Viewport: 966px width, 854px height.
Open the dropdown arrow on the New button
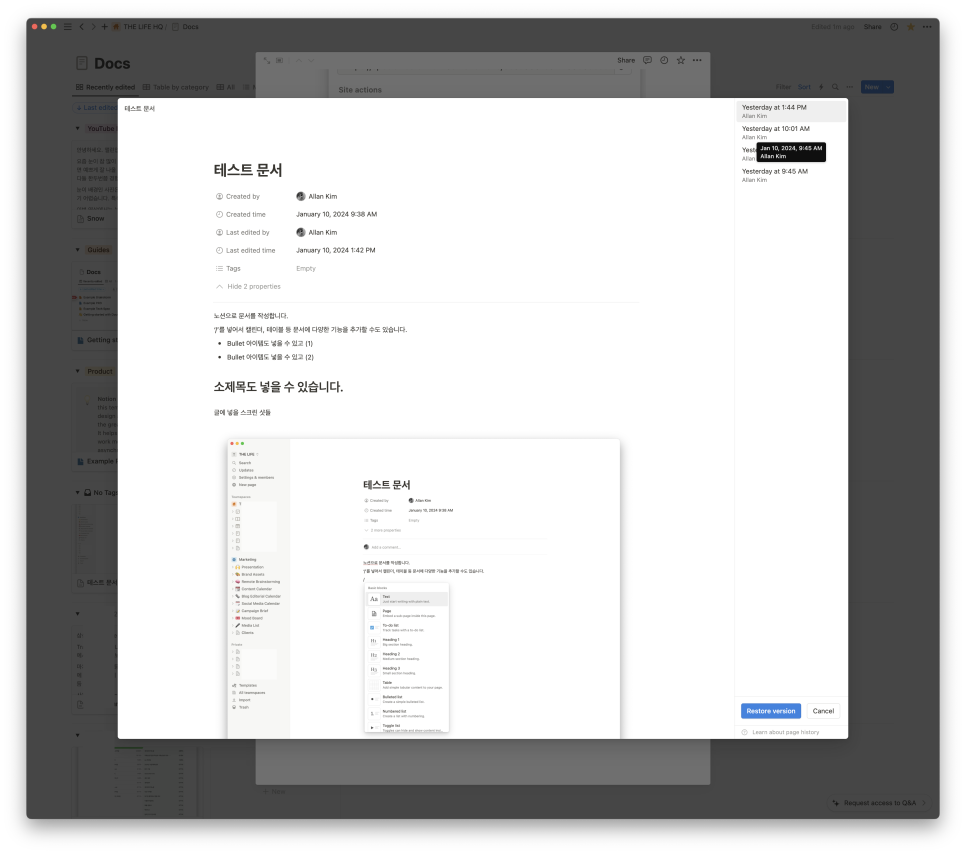(x=888, y=87)
